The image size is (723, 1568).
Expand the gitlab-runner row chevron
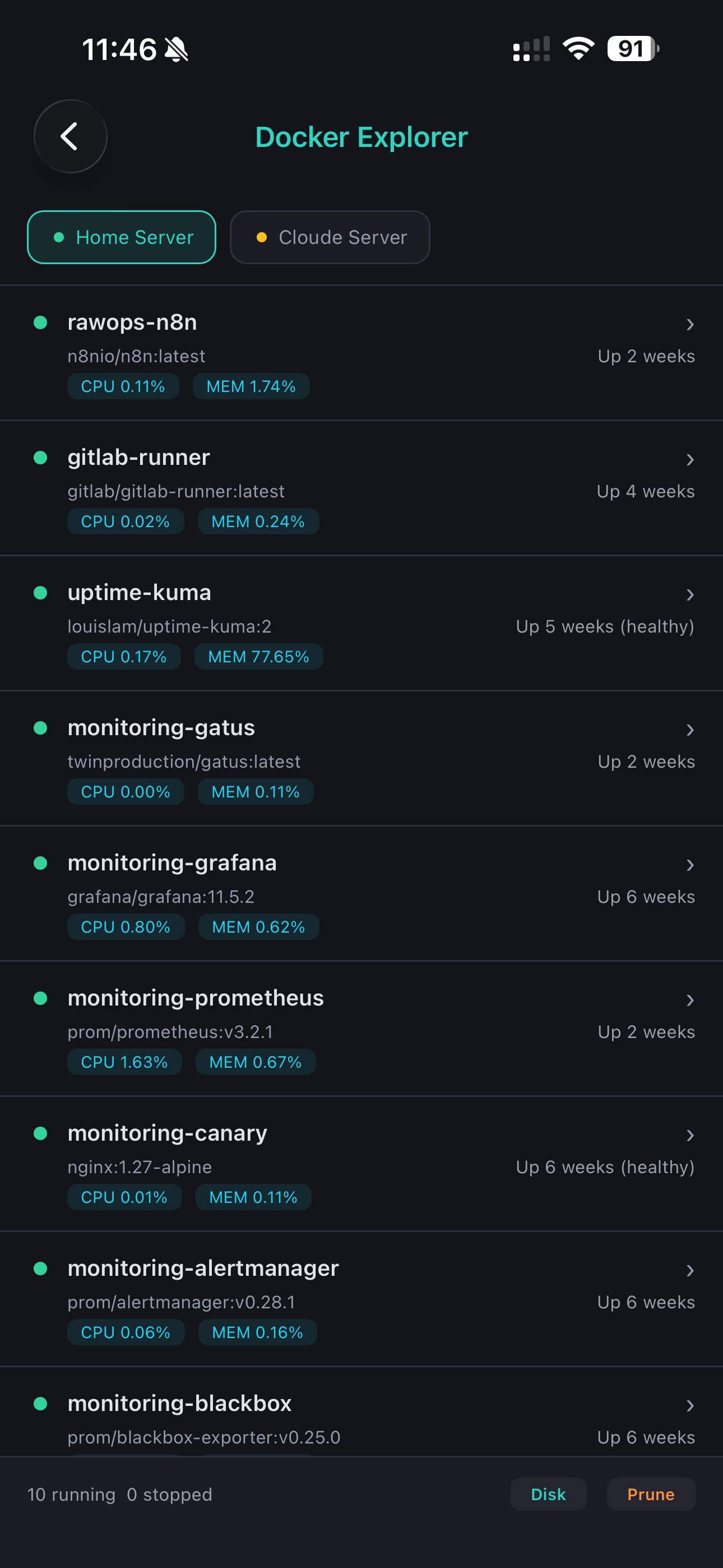coord(689,459)
